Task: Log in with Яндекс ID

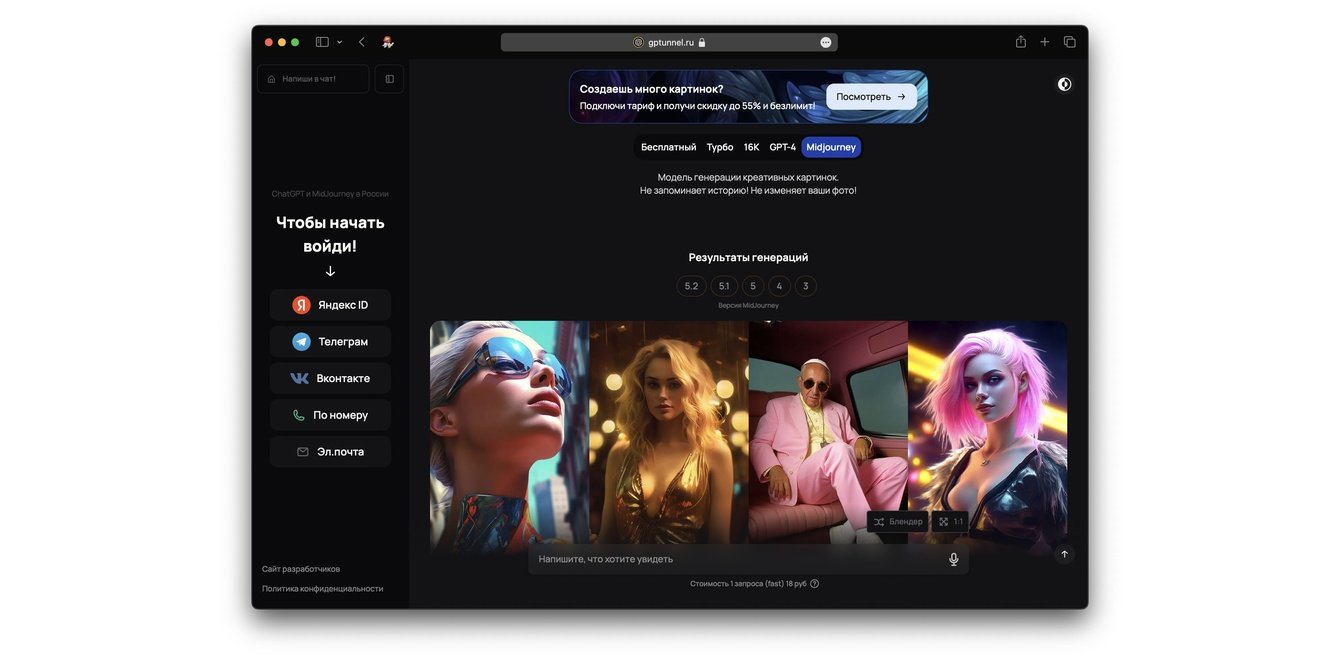Action: pos(330,305)
